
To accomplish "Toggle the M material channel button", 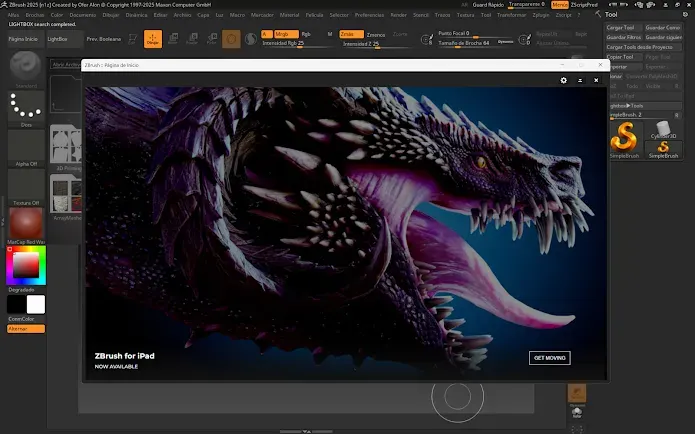I will 330,34.
